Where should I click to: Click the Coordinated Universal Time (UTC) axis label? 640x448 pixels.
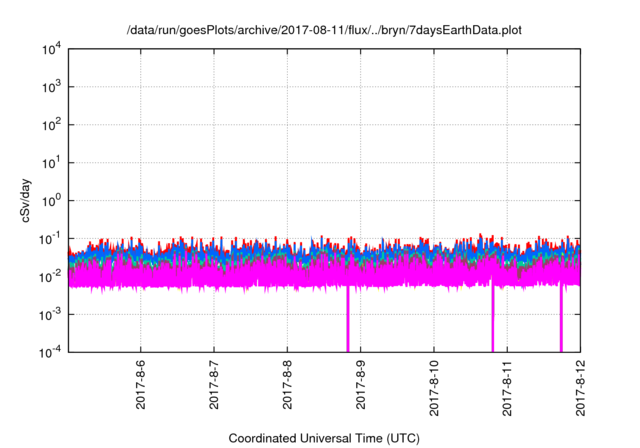(x=324, y=439)
